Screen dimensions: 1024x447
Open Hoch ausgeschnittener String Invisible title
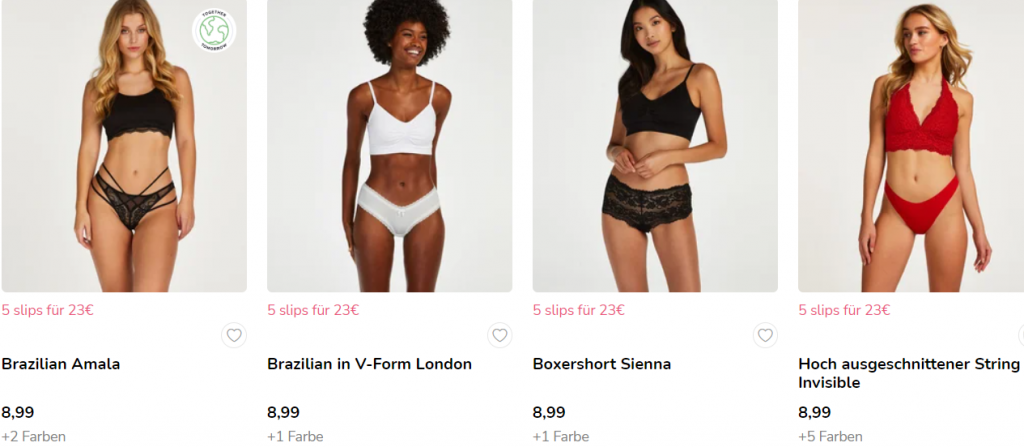click(x=909, y=373)
